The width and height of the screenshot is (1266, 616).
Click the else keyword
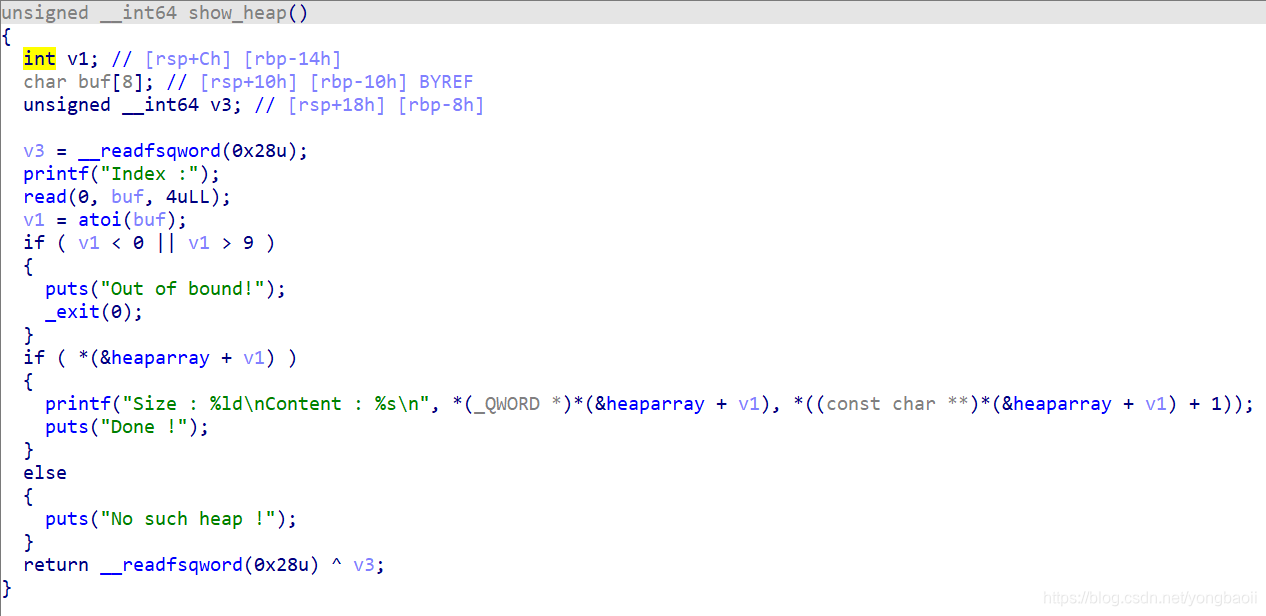(x=45, y=473)
